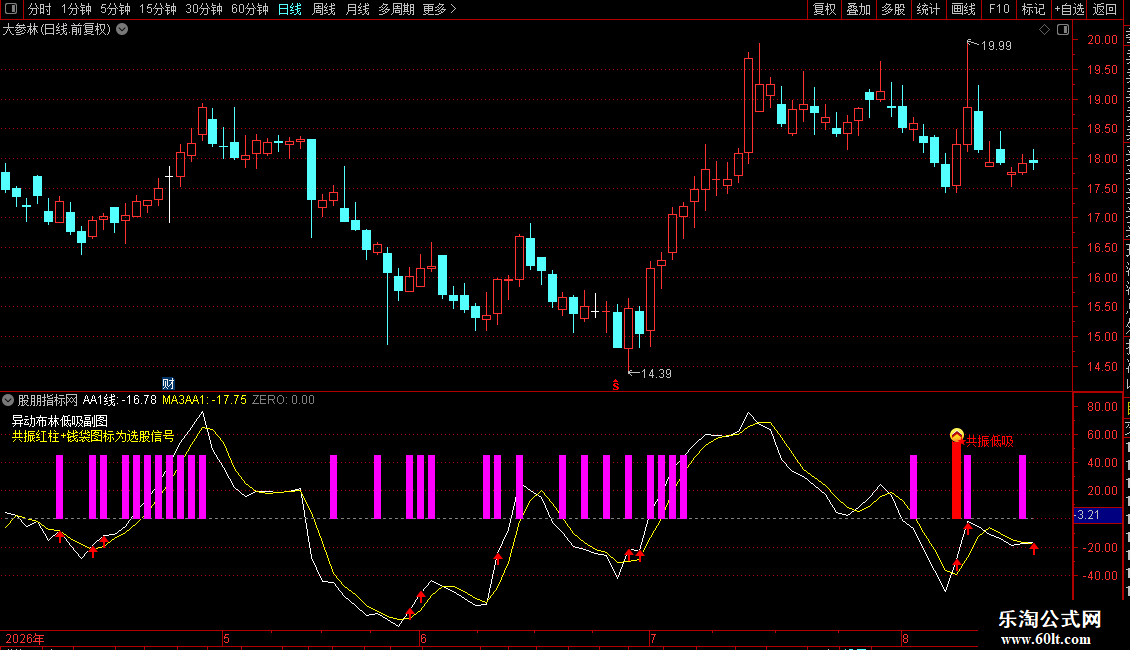Switch to 月线 monthly chart
The height and width of the screenshot is (650, 1130).
(x=357, y=9)
